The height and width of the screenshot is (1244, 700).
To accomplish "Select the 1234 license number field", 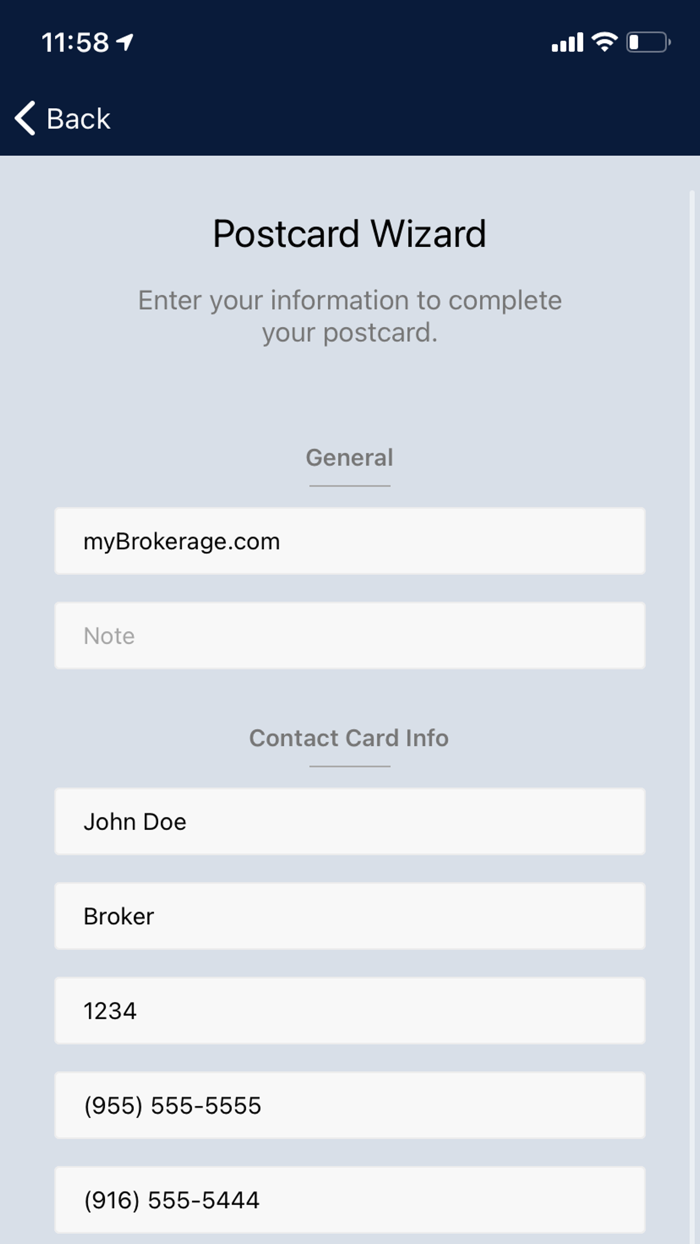I will pos(350,1011).
